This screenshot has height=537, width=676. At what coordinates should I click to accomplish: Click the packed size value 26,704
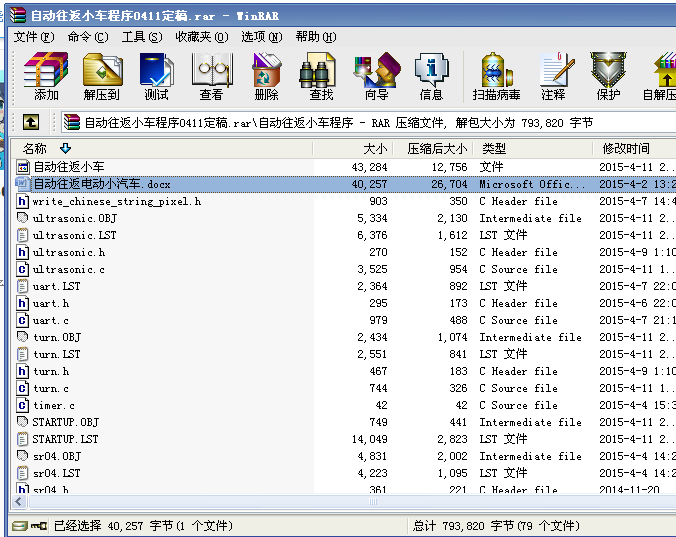[x=450, y=184]
